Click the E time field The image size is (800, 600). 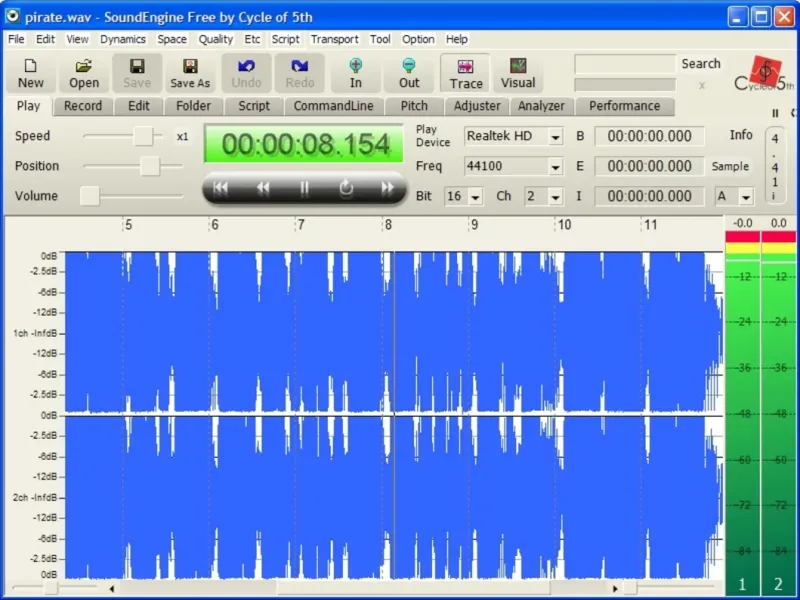[649, 166]
